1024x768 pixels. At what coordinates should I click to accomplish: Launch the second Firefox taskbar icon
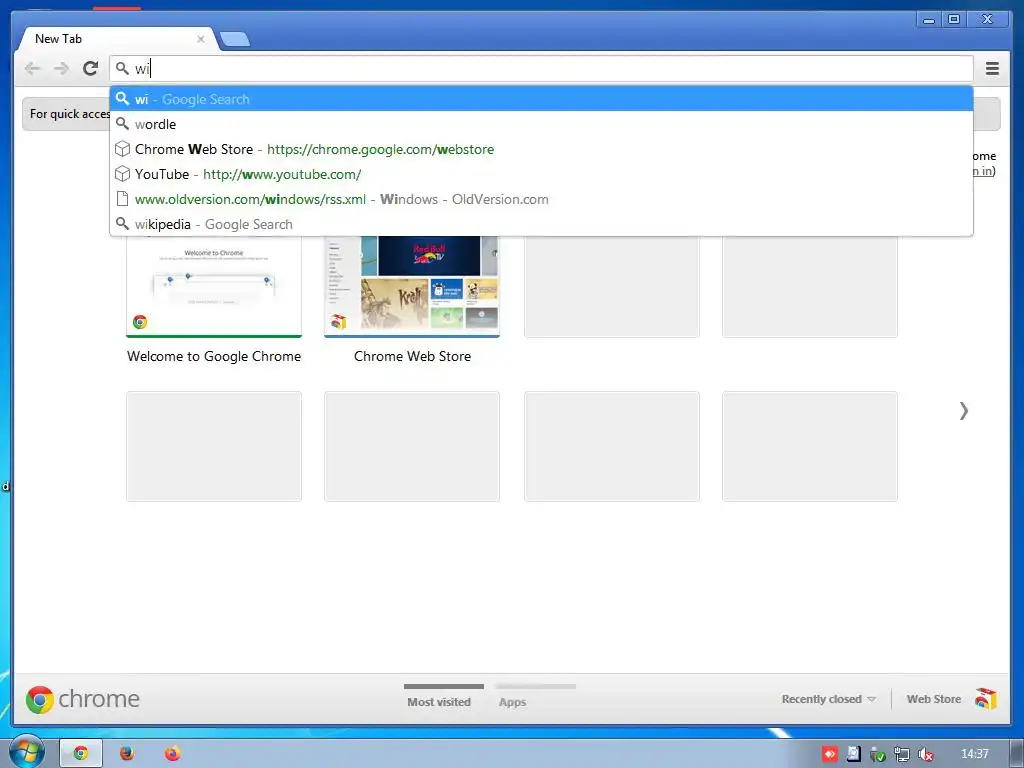tap(172, 753)
